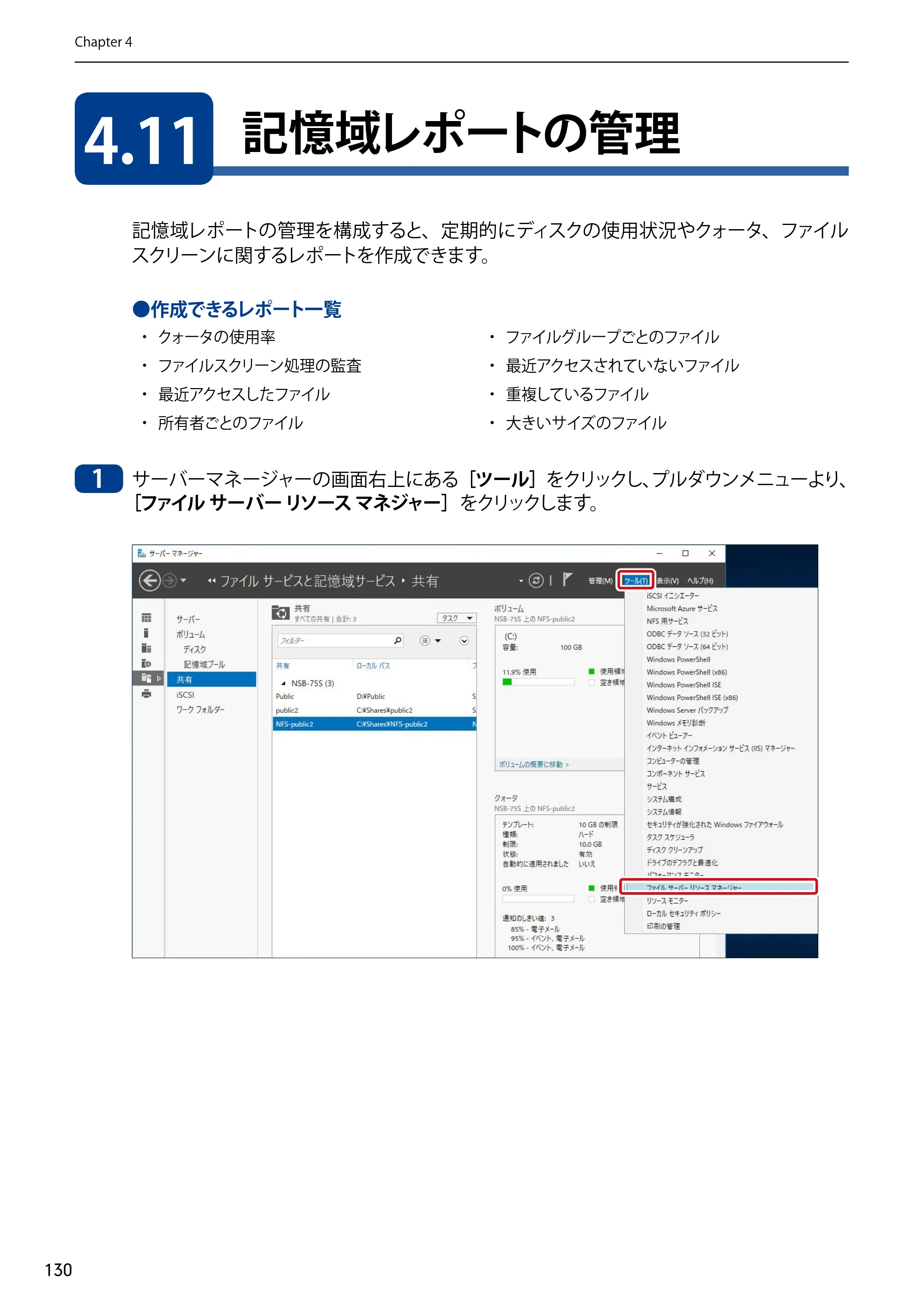
Task: Click the ボリュームの概要に移動 link
Action: (534, 764)
